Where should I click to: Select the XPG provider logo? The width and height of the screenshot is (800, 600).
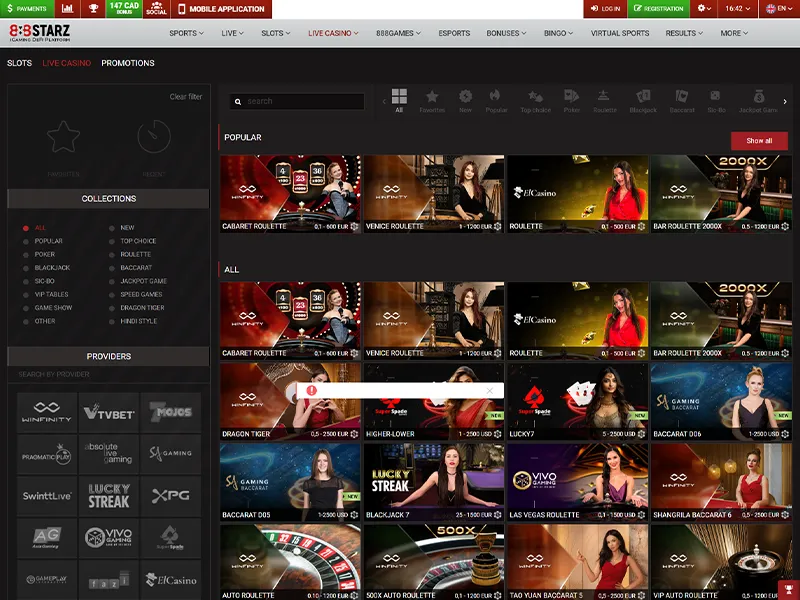pyautogui.click(x=170, y=496)
